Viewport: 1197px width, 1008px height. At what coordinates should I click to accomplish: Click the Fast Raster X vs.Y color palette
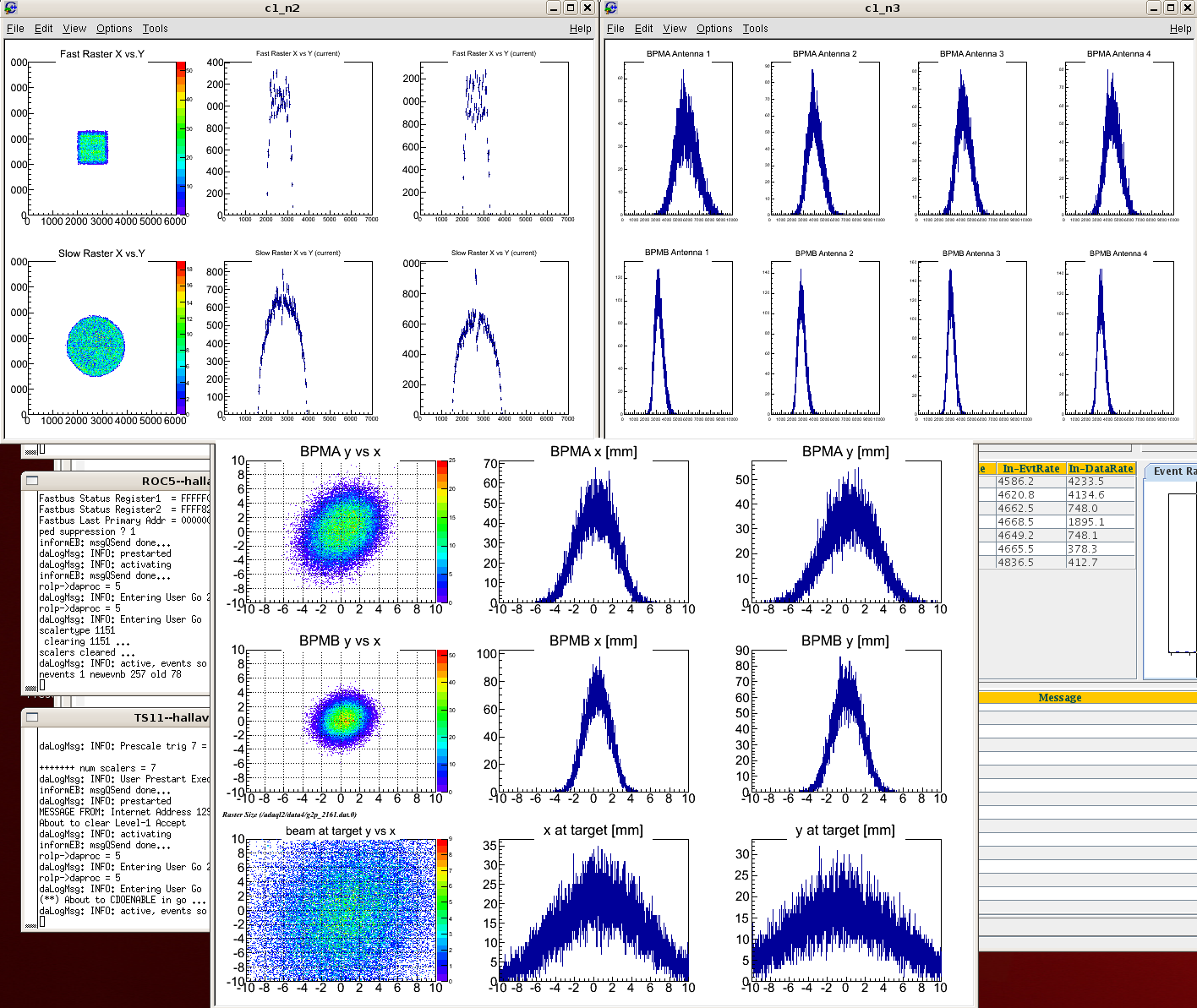181,138
